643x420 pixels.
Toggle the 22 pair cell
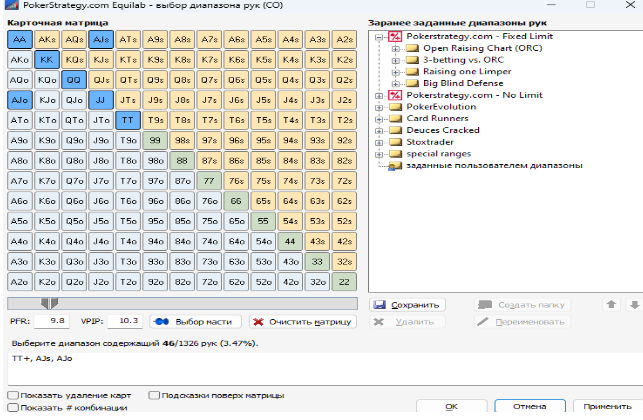[344, 282]
